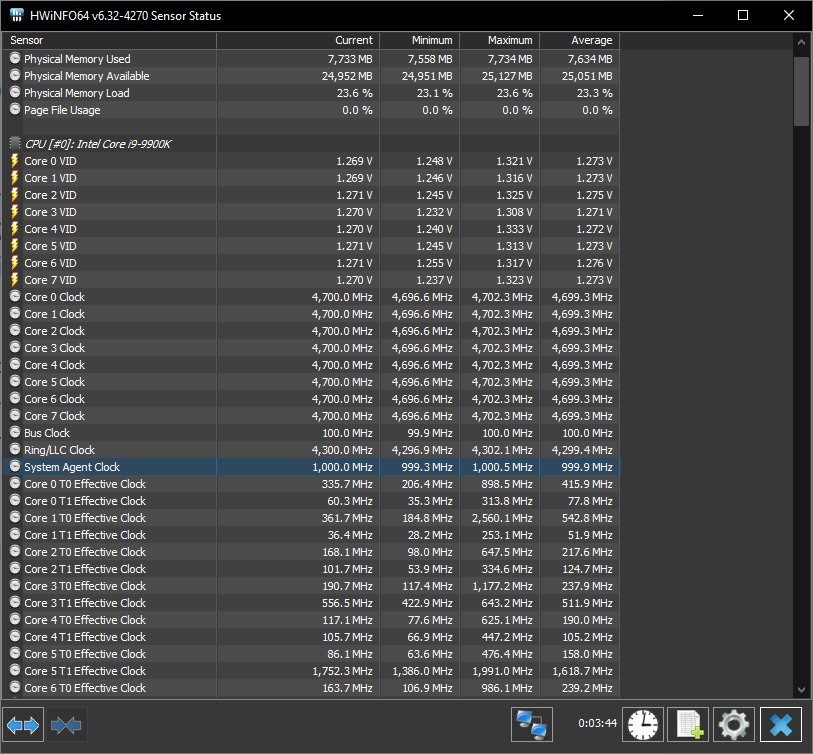Click the icon next to Ring/LLC Clock

click(15, 449)
